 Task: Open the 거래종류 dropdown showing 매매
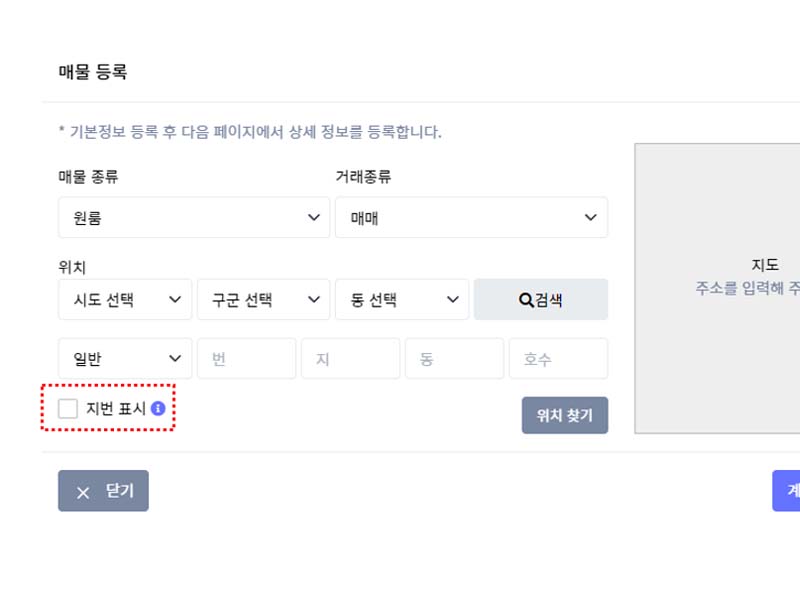point(471,217)
